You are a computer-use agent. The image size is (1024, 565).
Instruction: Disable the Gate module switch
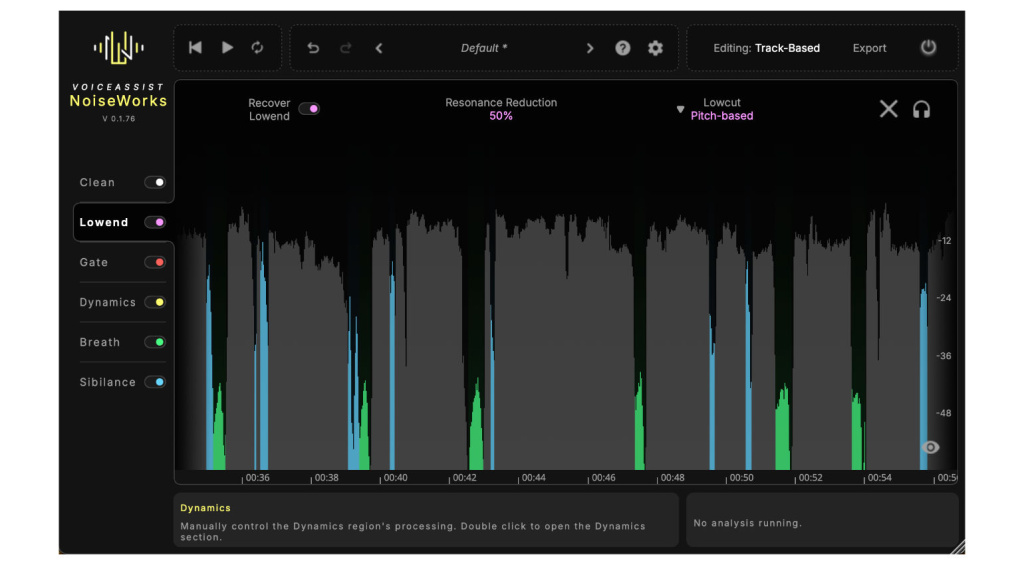155,262
